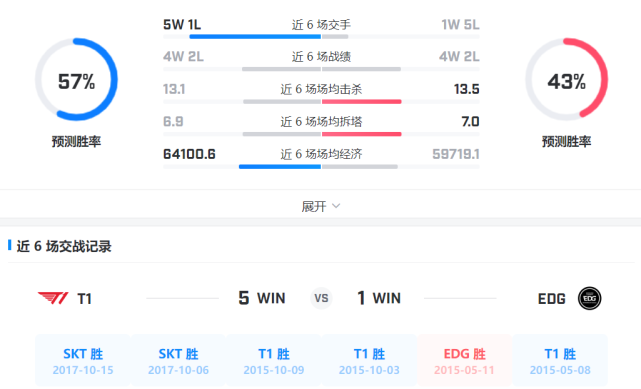The width and height of the screenshot is (641, 389).
Task: Expand the stats with the 展开 chevron
Action: 336,206
